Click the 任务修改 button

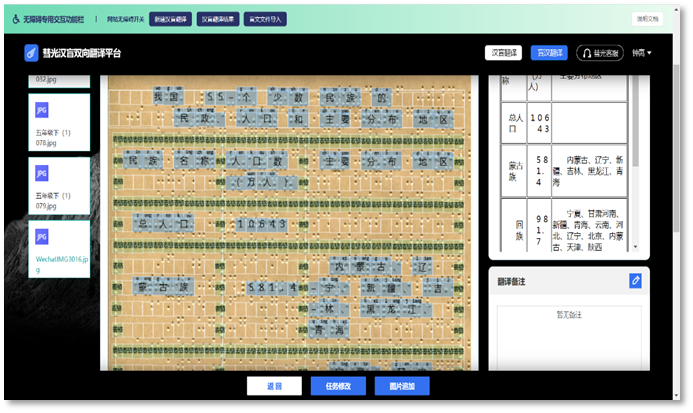click(338, 386)
